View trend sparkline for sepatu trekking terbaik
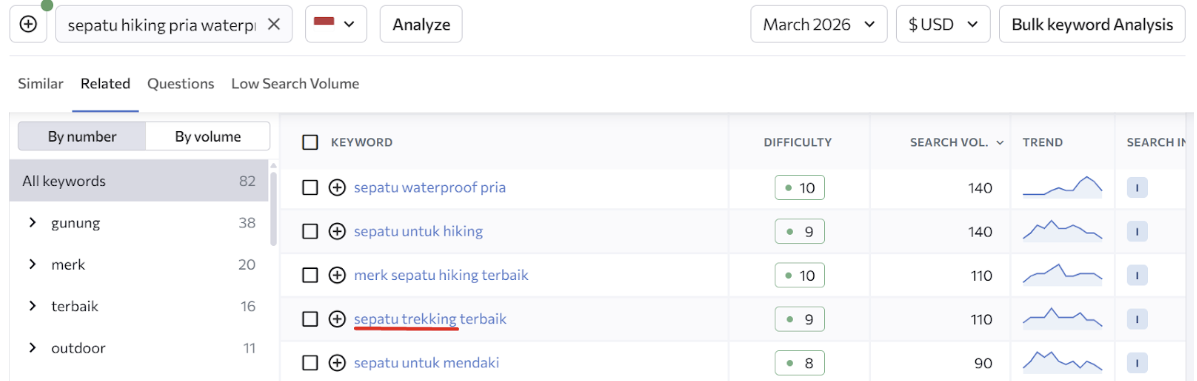 tap(1063, 318)
